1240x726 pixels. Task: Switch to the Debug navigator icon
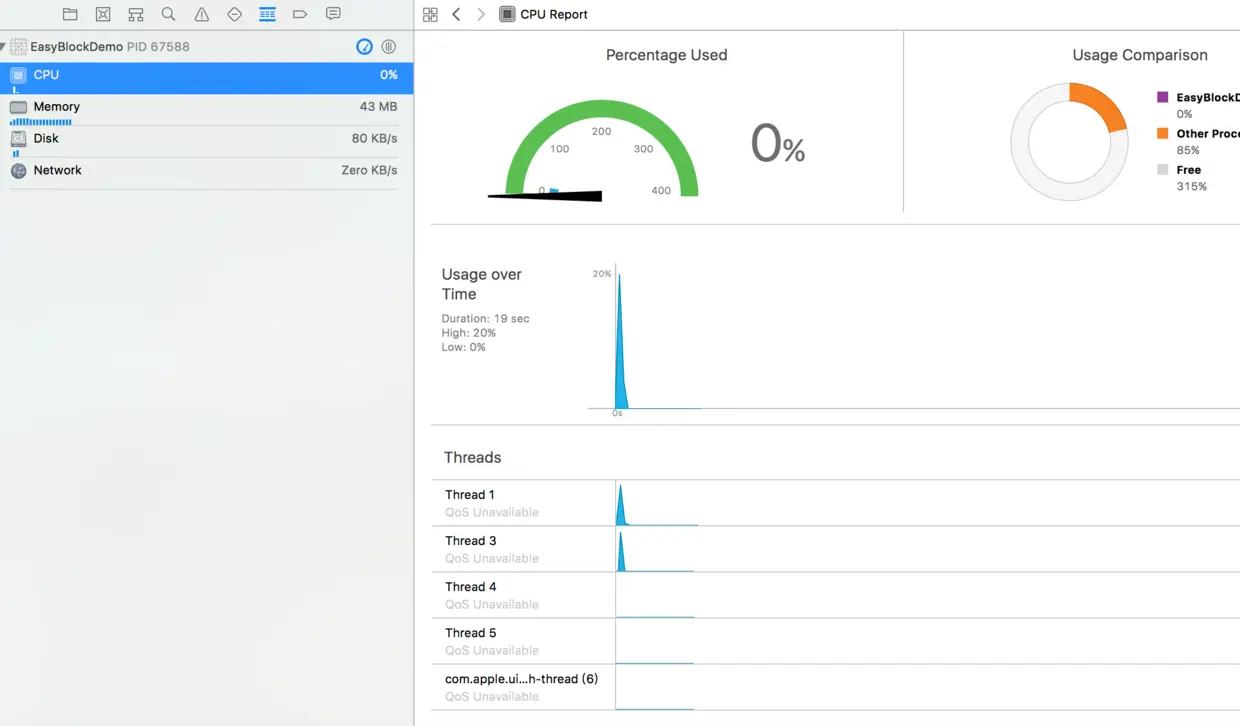[x=267, y=14]
